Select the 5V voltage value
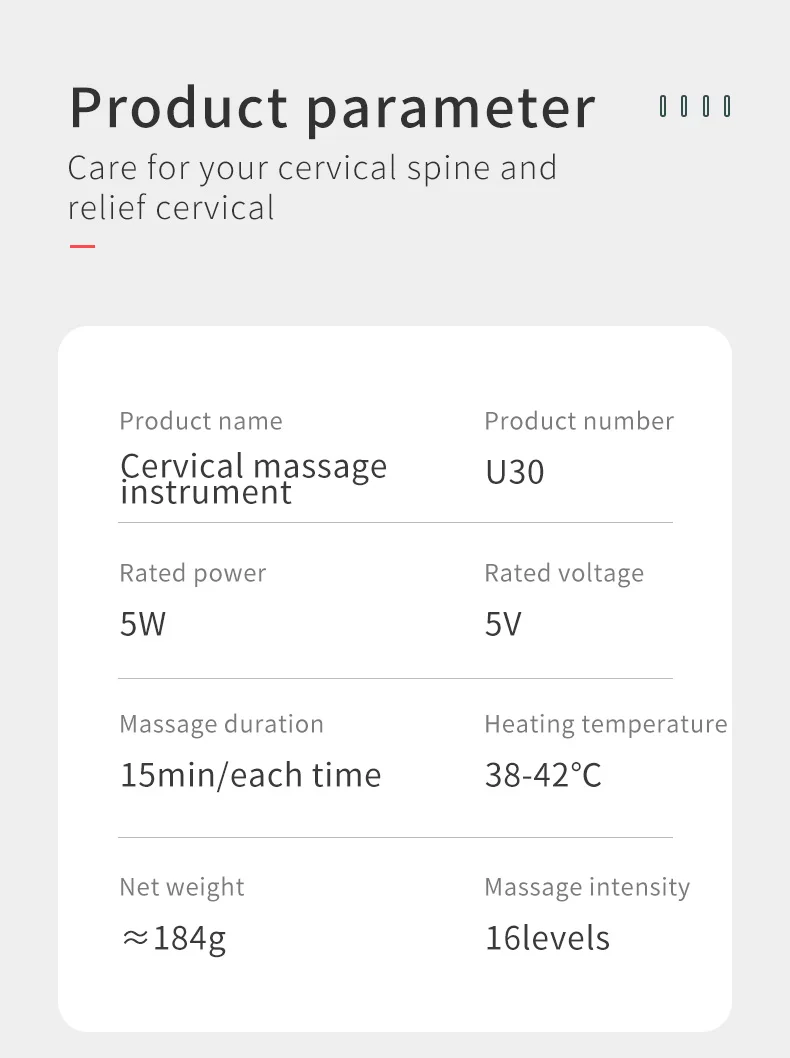Viewport: 790px width, 1058px height. (503, 623)
